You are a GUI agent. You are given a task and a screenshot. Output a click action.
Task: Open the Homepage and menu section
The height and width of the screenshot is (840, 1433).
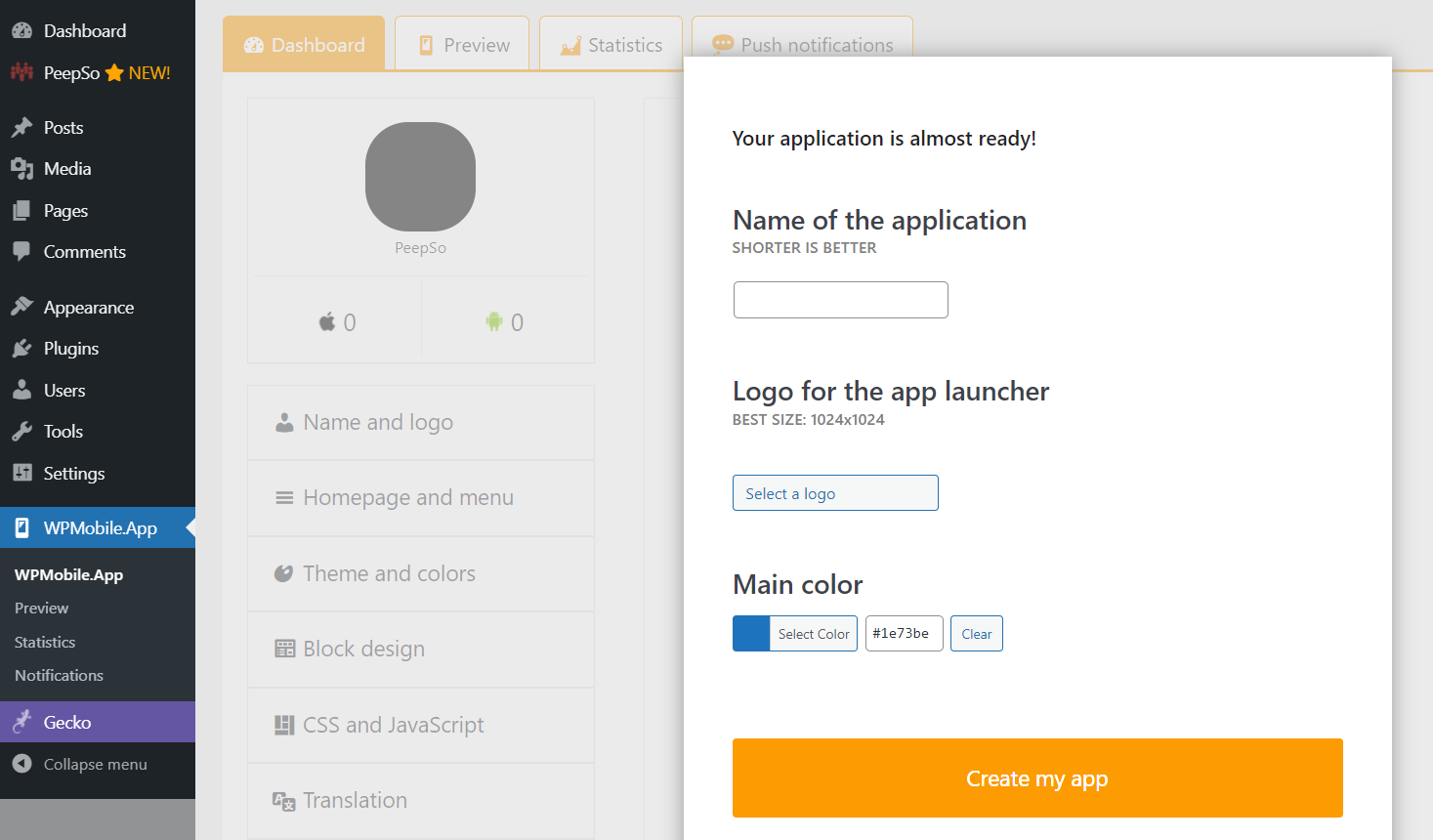pyautogui.click(x=421, y=498)
